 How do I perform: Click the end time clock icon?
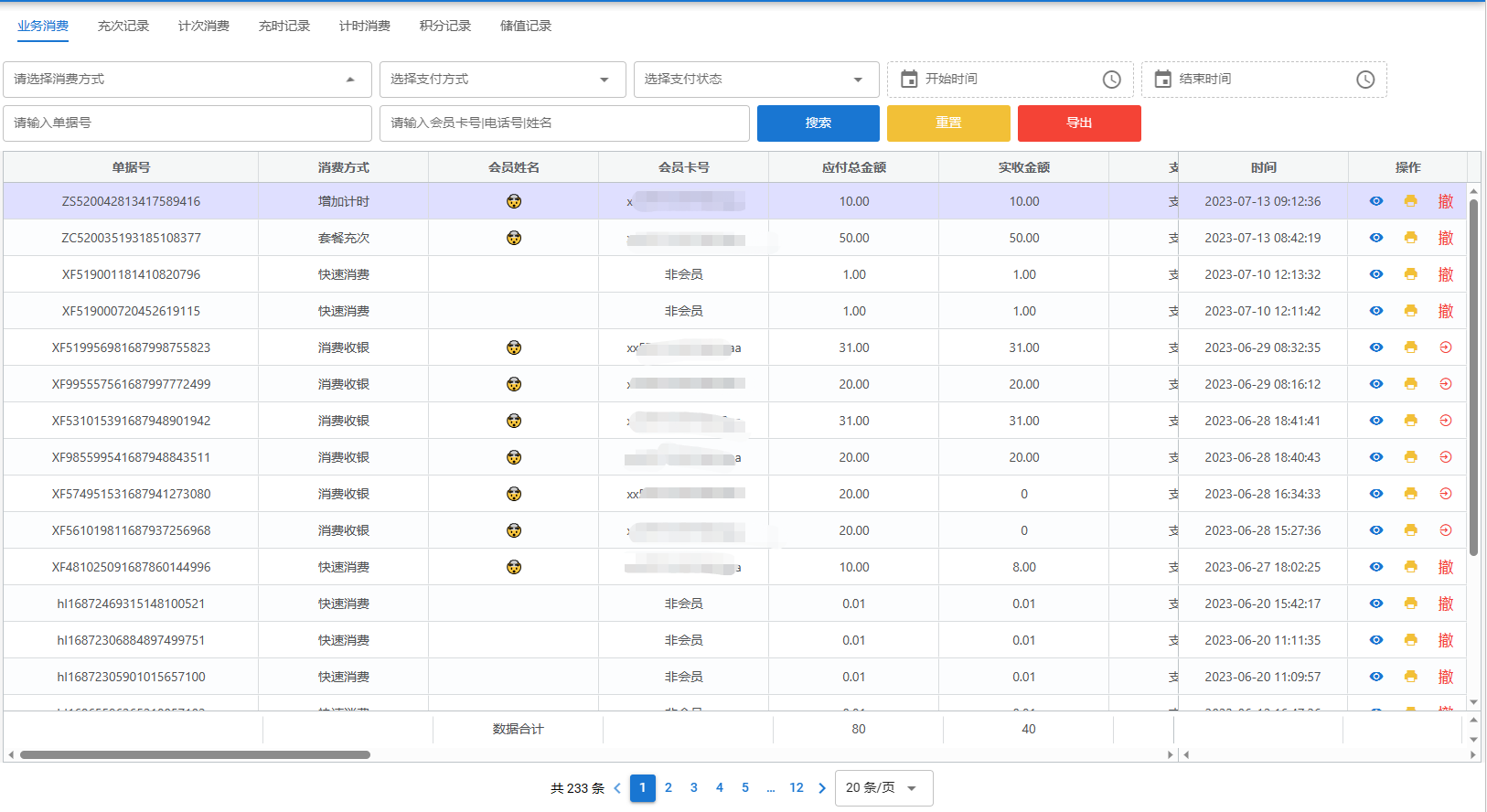[x=1365, y=80]
